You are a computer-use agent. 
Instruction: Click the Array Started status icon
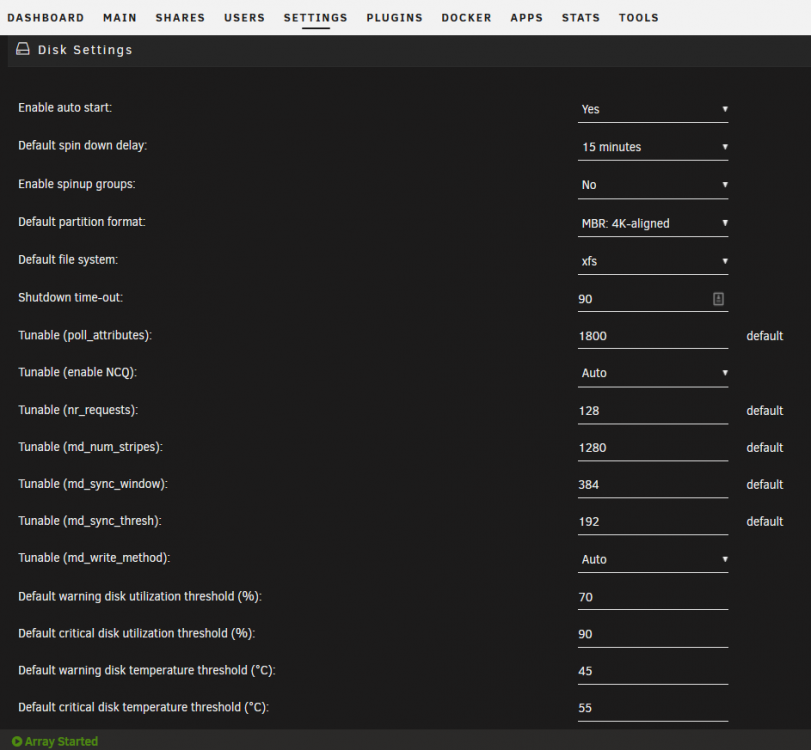tap(17, 741)
